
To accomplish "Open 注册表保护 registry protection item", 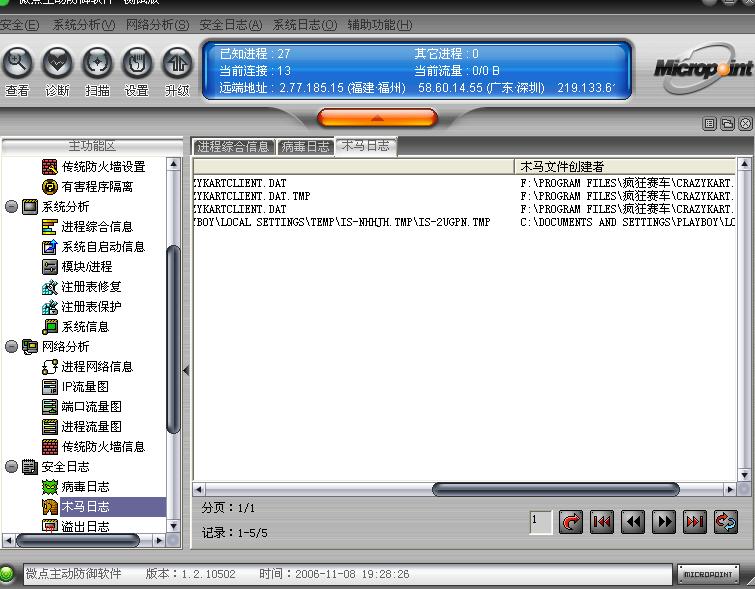I will point(82,307).
